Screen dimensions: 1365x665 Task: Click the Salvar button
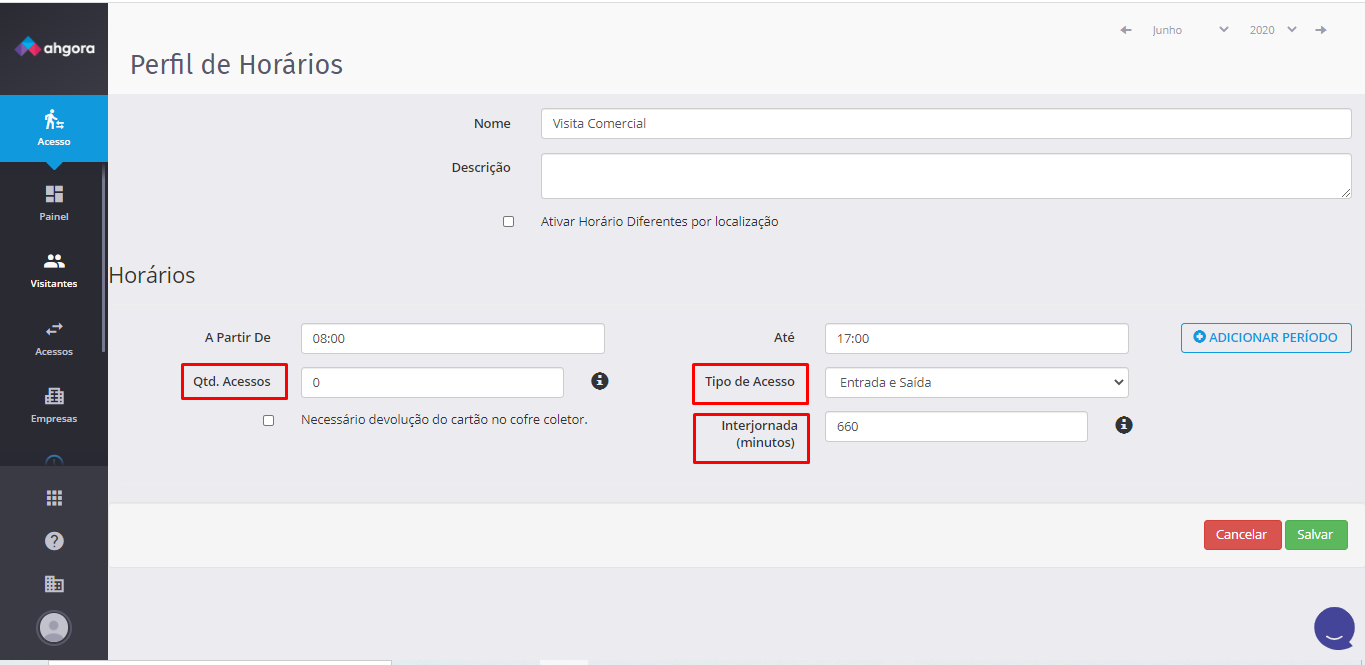1316,534
